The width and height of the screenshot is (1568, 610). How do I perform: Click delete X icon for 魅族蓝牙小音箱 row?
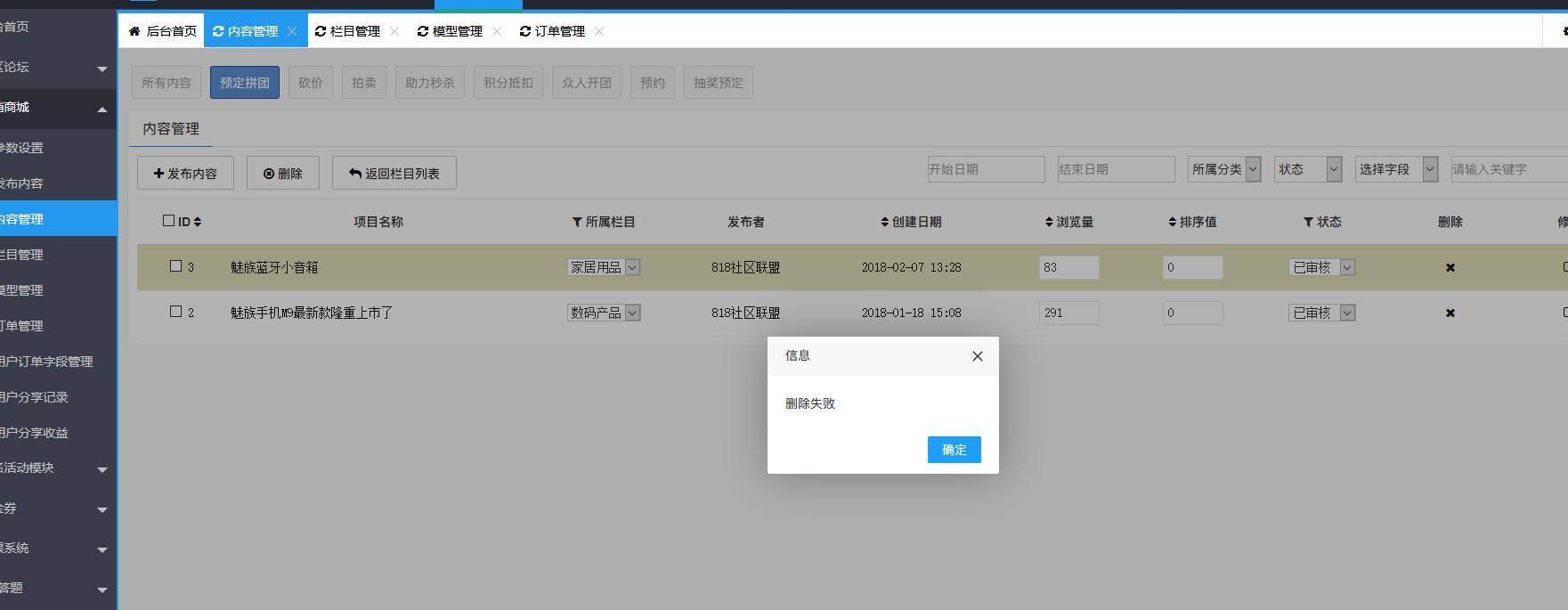(1450, 267)
